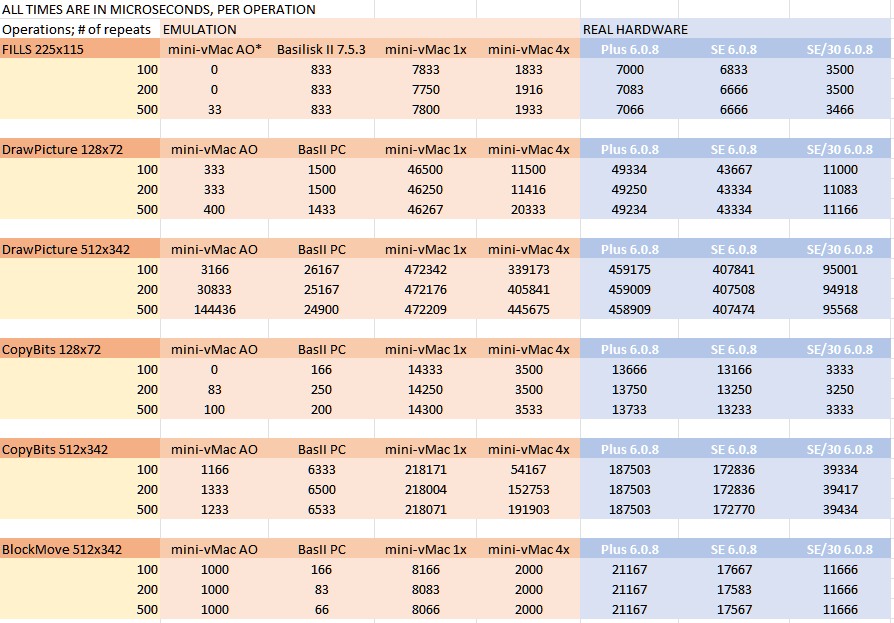Click the mini-vMac 4x value 152753

click(x=529, y=490)
